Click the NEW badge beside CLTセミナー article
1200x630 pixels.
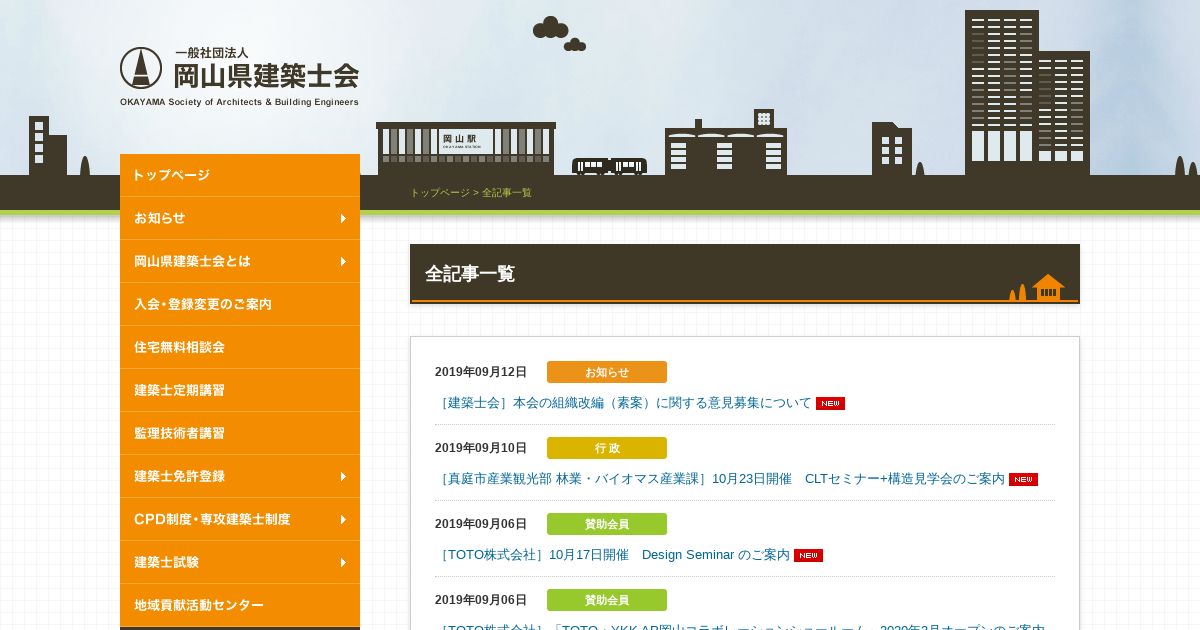pyautogui.click(x=1023, y=480)
